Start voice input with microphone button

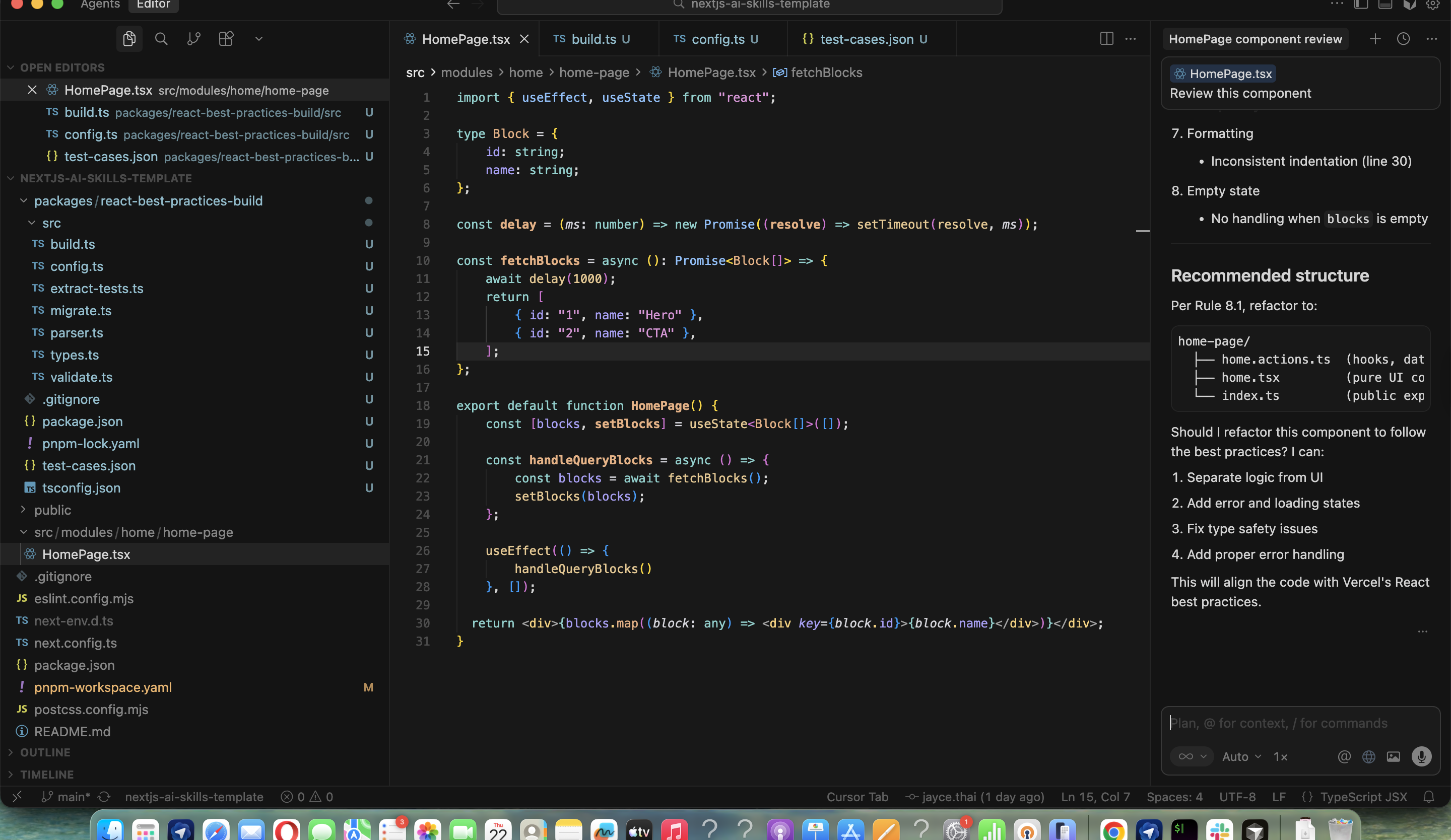coord(1421,756)
